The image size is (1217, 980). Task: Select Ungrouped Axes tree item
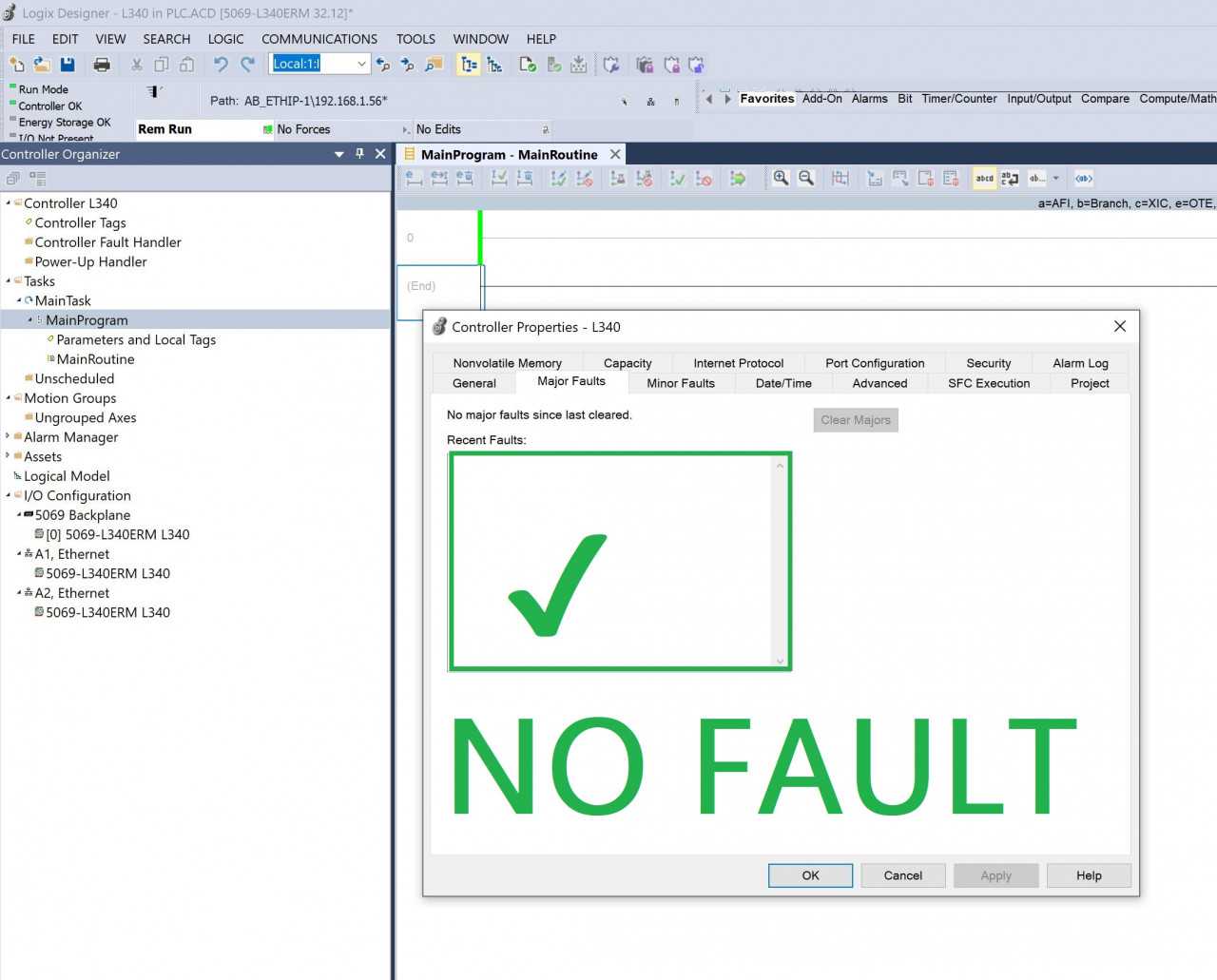(x=86, y=417)
